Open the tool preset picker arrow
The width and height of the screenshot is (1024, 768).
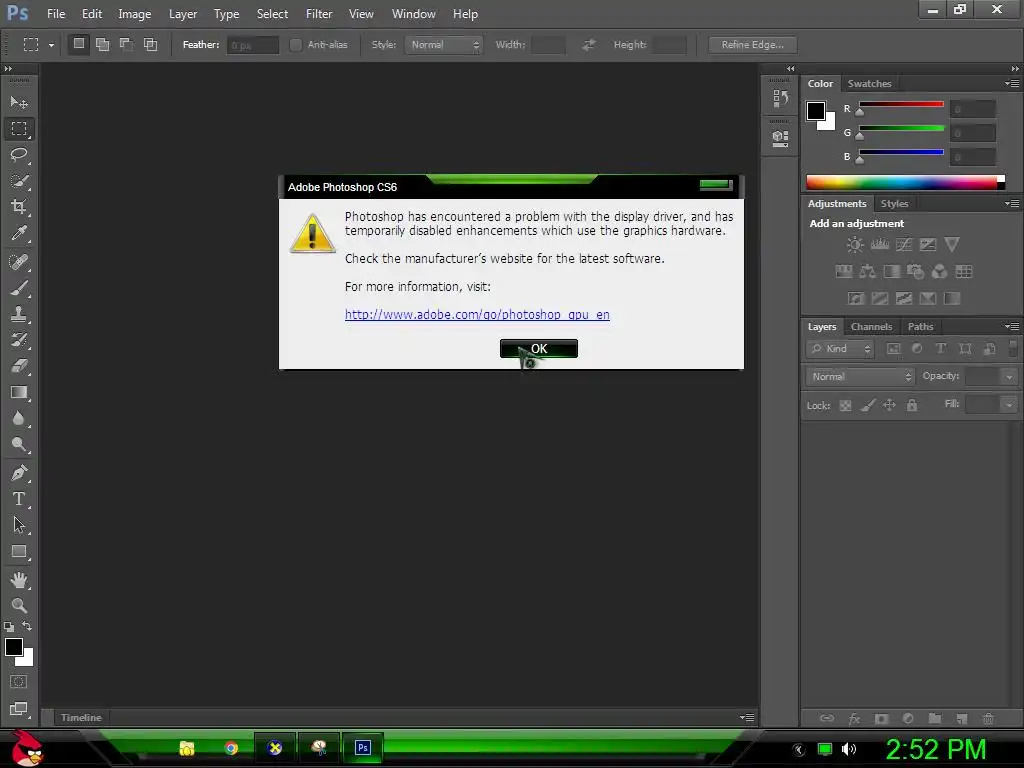[x=51, y=45]
